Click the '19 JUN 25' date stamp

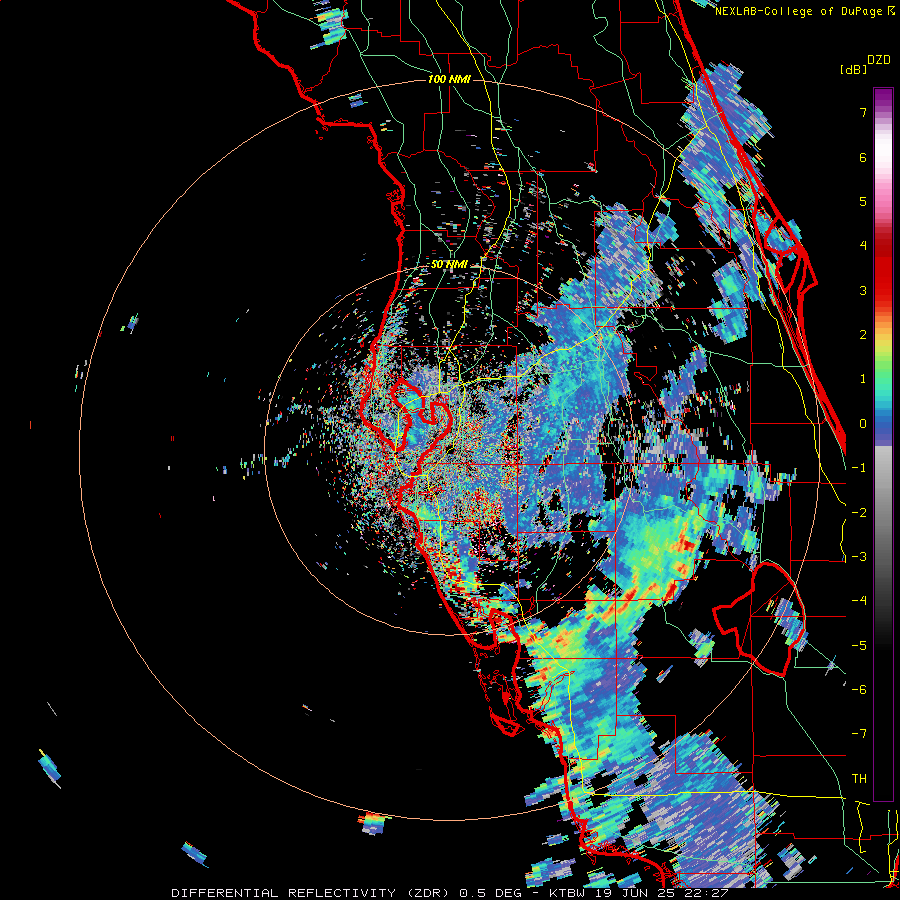coord(634,893)
